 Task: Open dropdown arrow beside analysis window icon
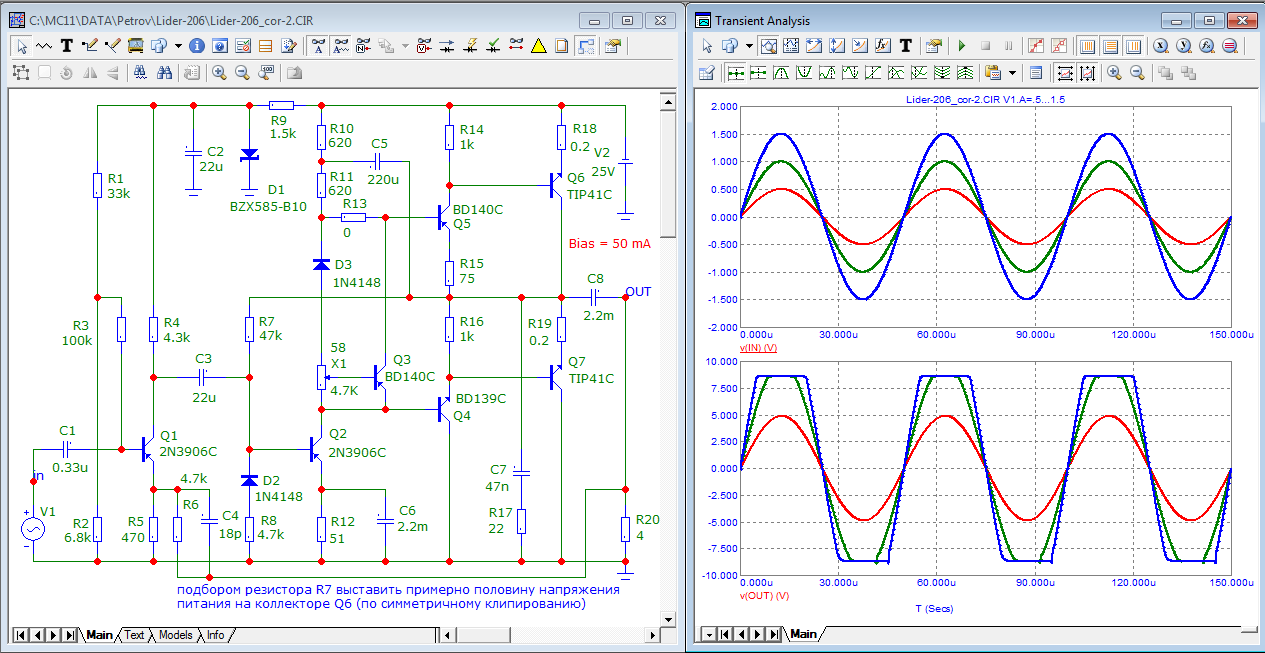[x=747, y=46]
